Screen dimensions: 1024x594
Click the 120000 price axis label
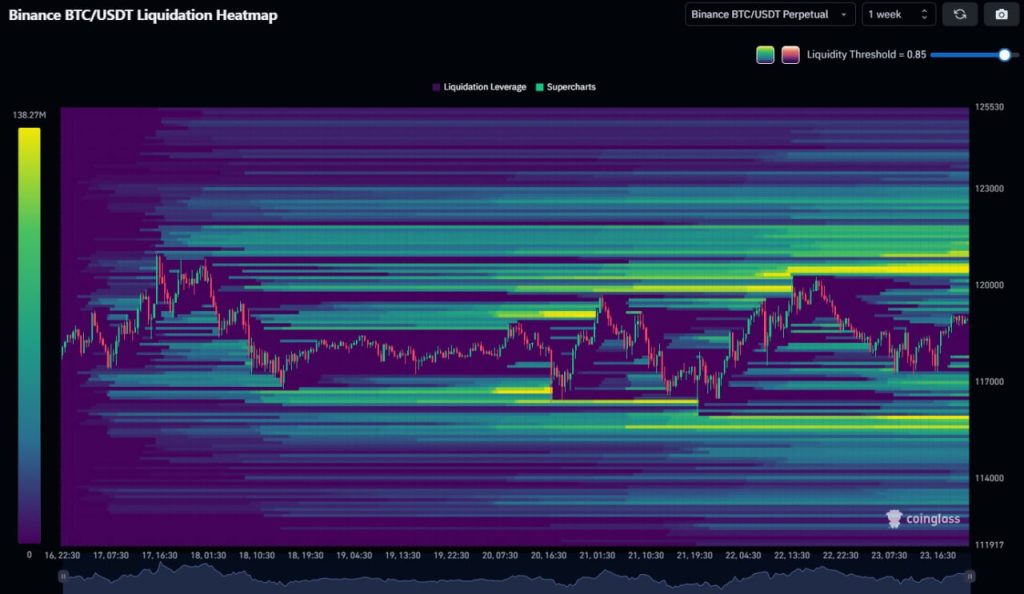989,285
